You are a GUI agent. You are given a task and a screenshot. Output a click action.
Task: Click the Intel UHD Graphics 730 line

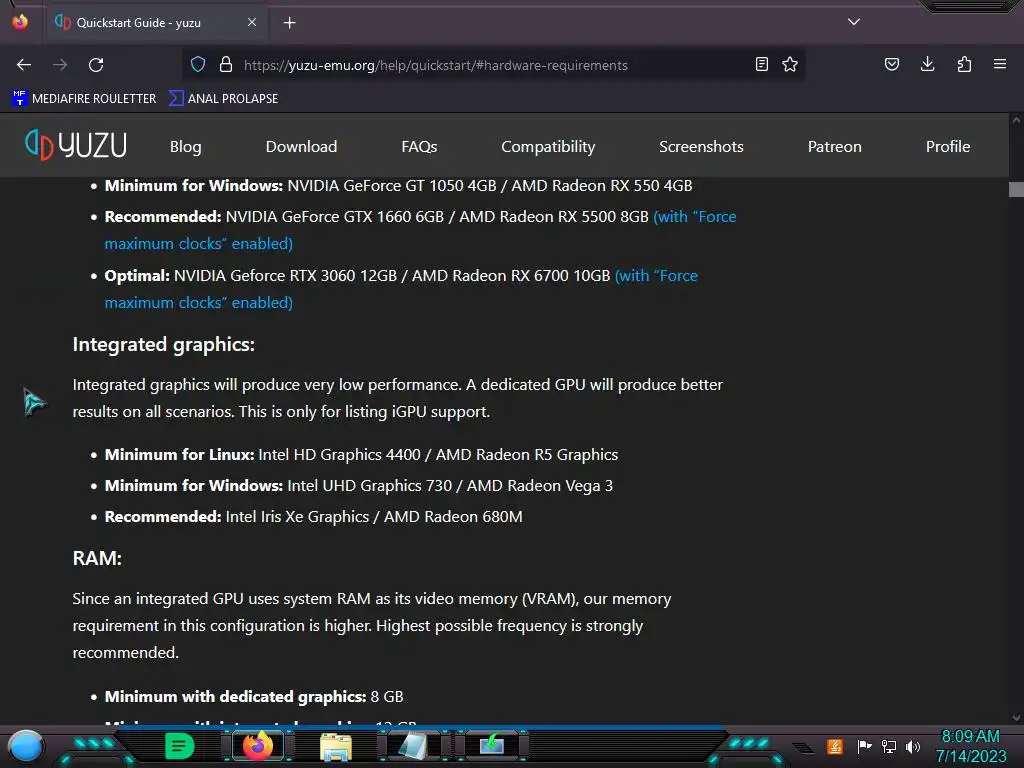(359, 486)
